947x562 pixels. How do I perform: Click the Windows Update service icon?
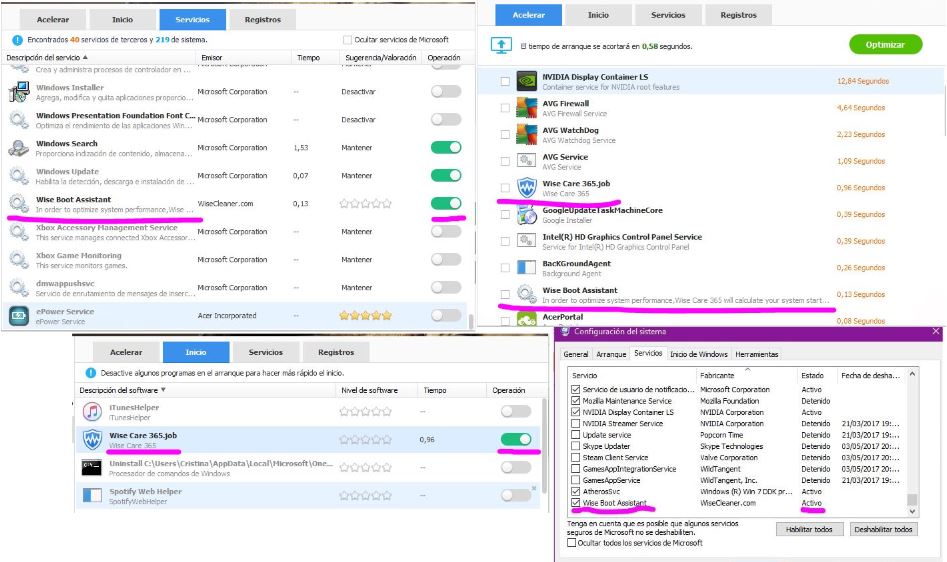[19, 176]
